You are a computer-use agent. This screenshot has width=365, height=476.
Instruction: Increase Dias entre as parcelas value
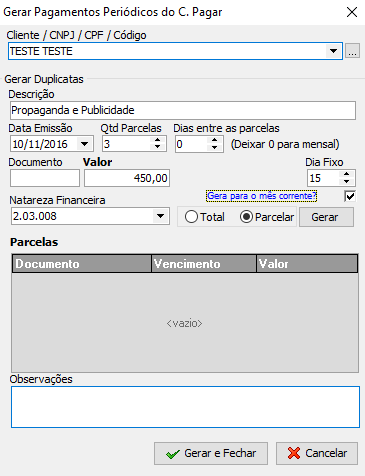(x=214, y=140)
